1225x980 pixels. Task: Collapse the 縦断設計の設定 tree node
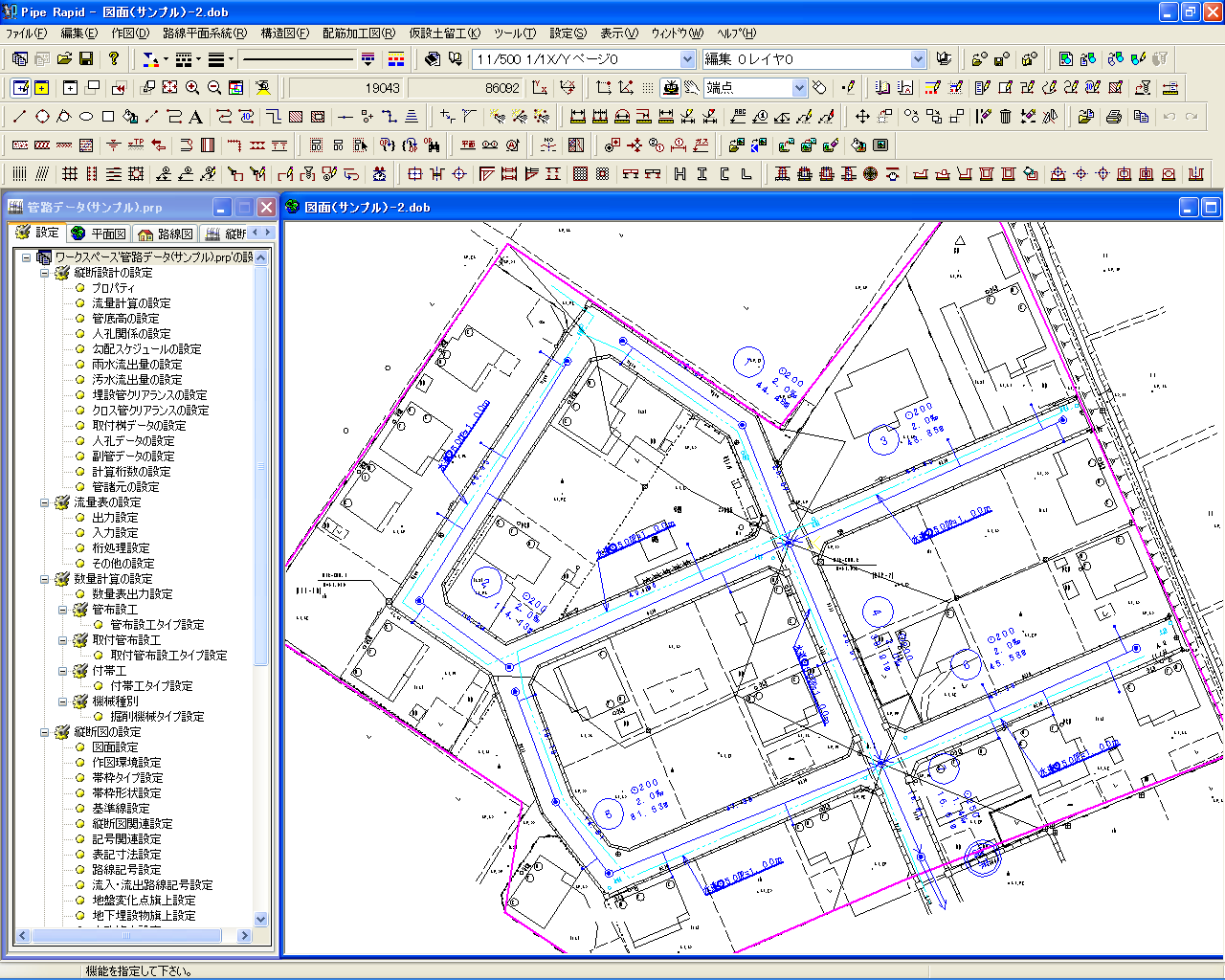[x=45, y=273]
